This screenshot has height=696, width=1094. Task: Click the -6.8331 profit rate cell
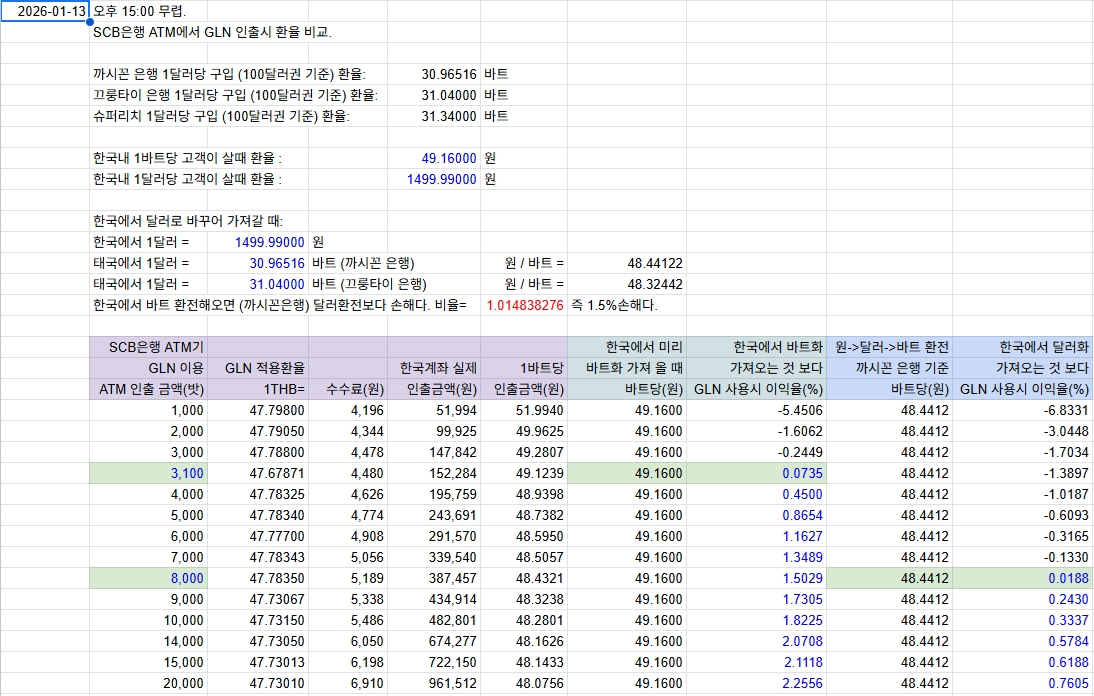point(1022,410)
